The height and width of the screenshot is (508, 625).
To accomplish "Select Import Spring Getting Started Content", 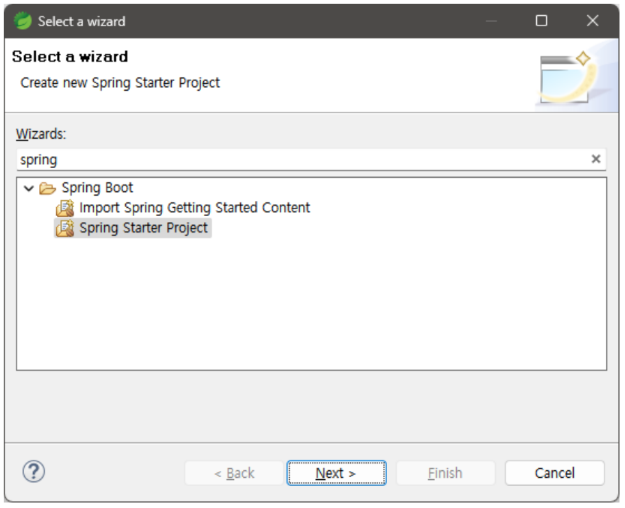I will pos(195,208).
